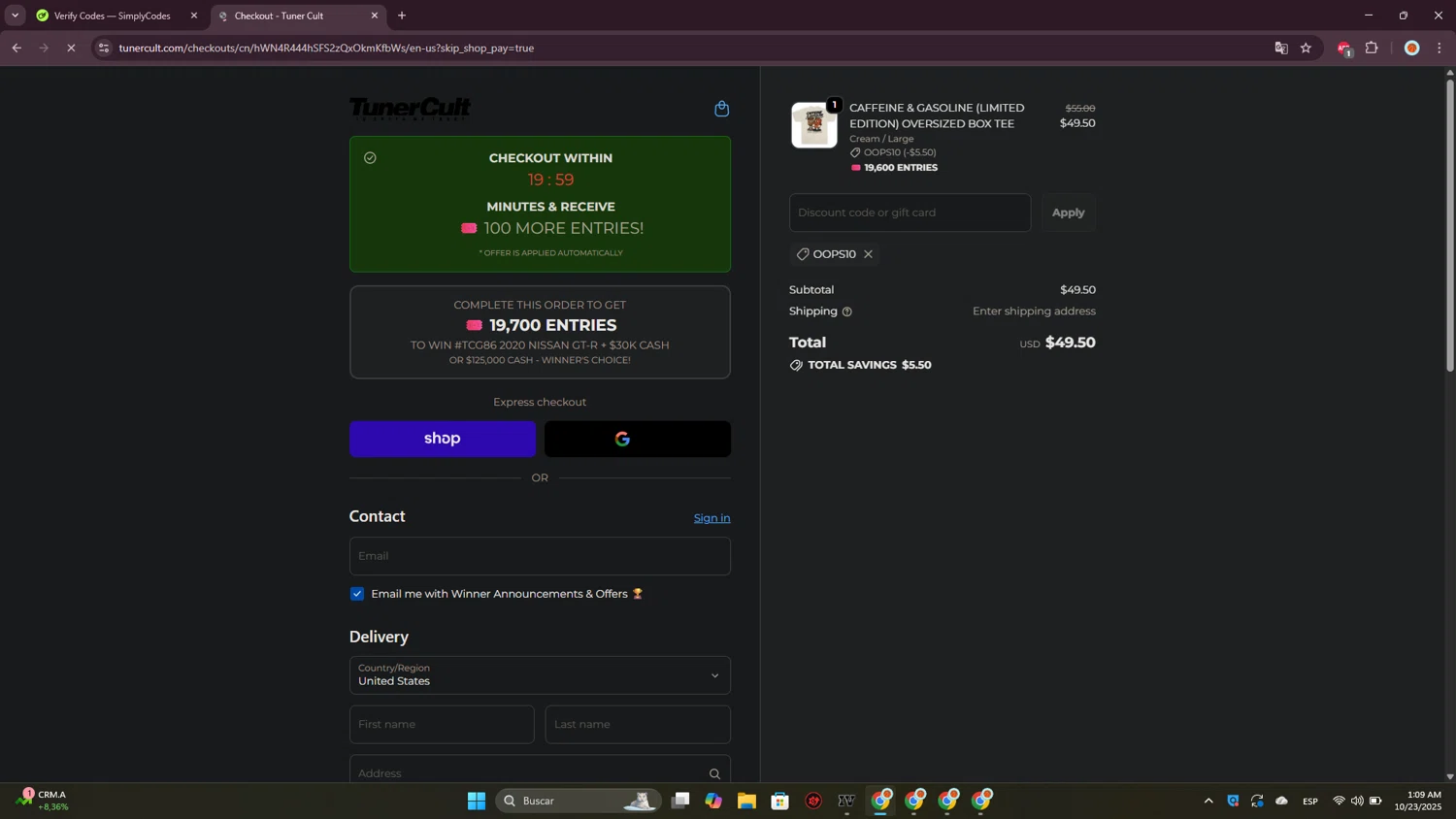Open the battery tray icon
Screen dimensions: 1456x819
pyautogui.click(x=1375, y=801)
